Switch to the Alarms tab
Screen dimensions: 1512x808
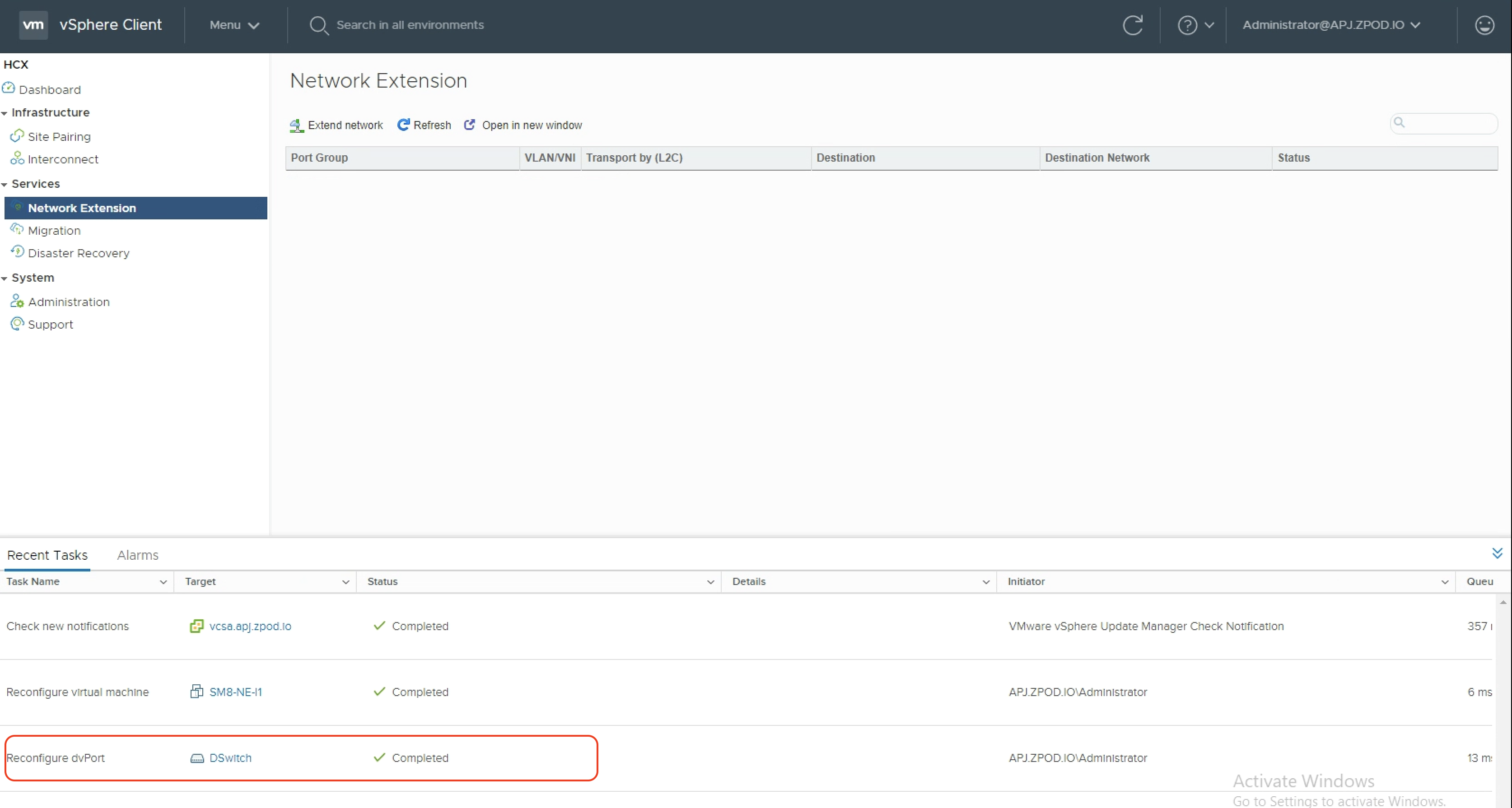[137, 554]
